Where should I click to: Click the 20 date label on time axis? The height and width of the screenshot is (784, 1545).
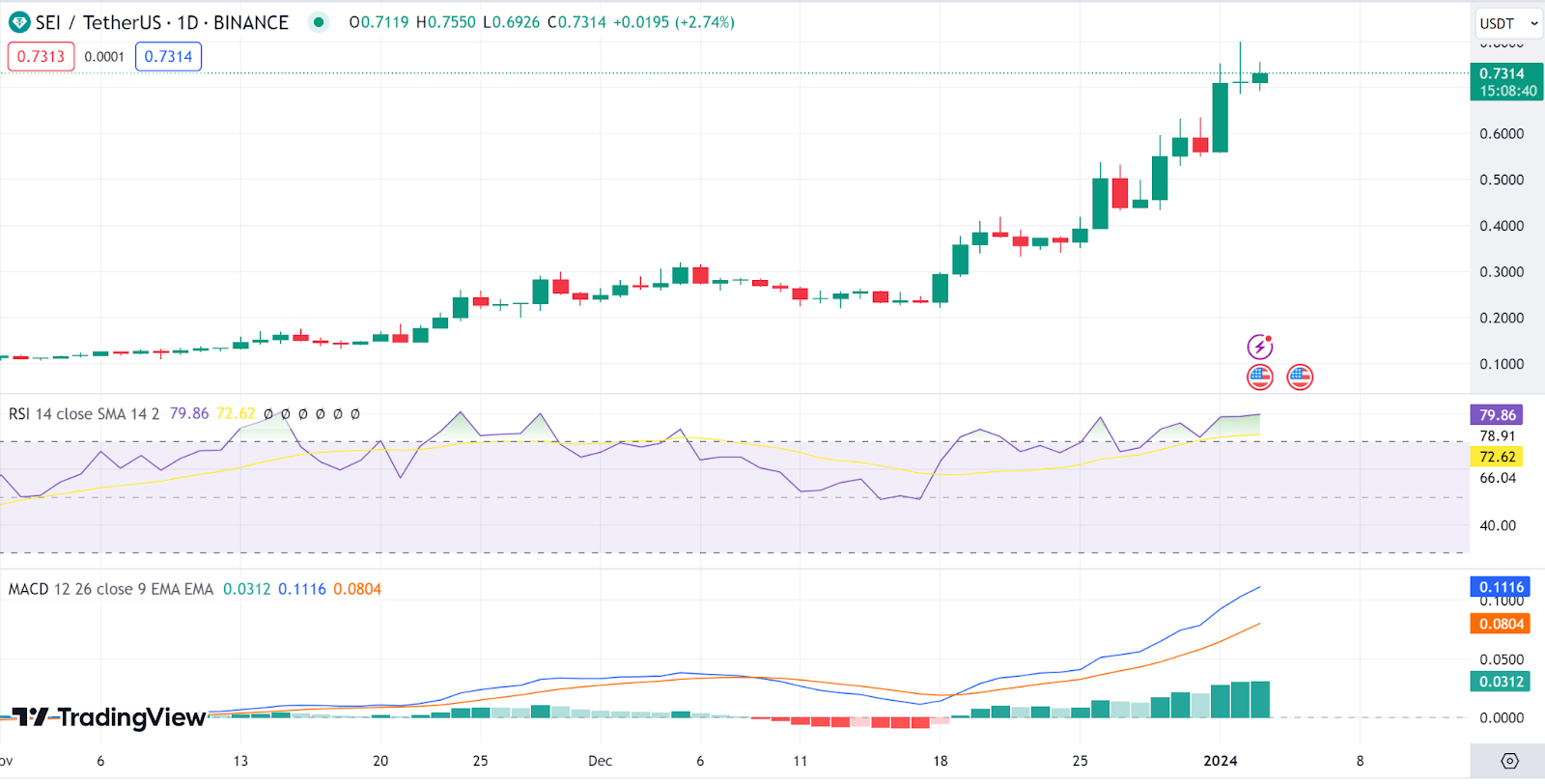380,761
